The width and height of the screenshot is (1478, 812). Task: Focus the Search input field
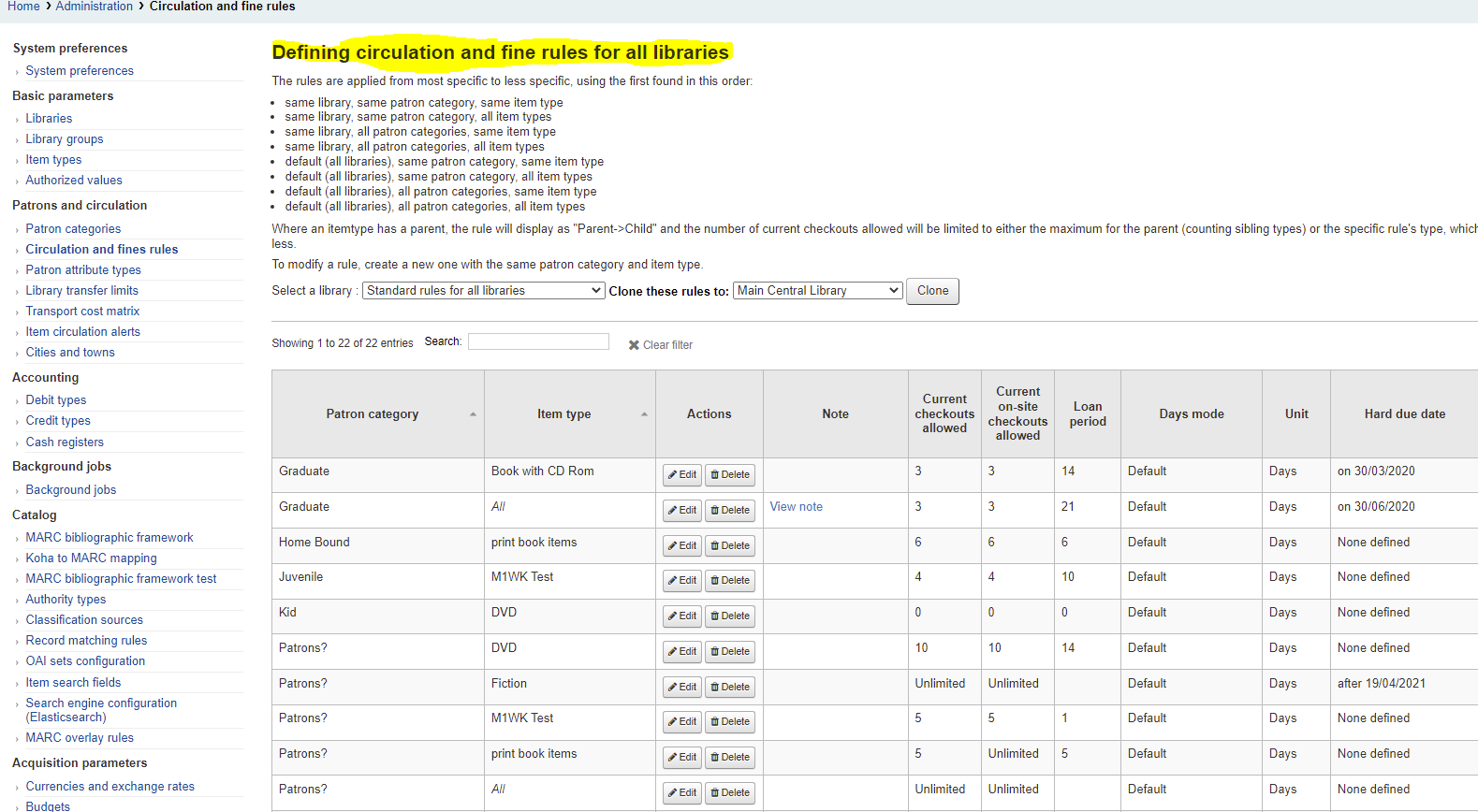click(x=538, y=342)
